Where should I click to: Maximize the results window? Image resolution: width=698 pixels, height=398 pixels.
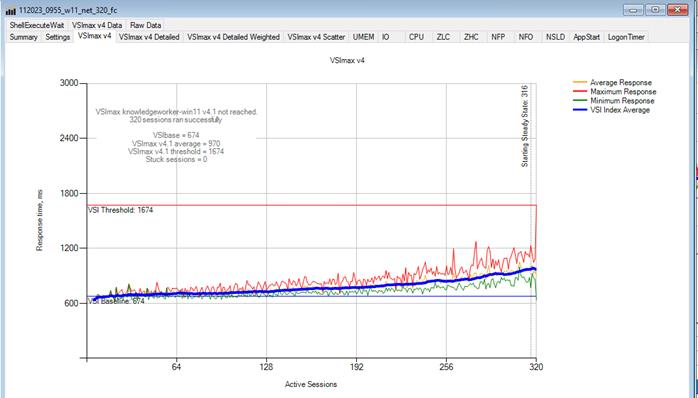[655, 9]
